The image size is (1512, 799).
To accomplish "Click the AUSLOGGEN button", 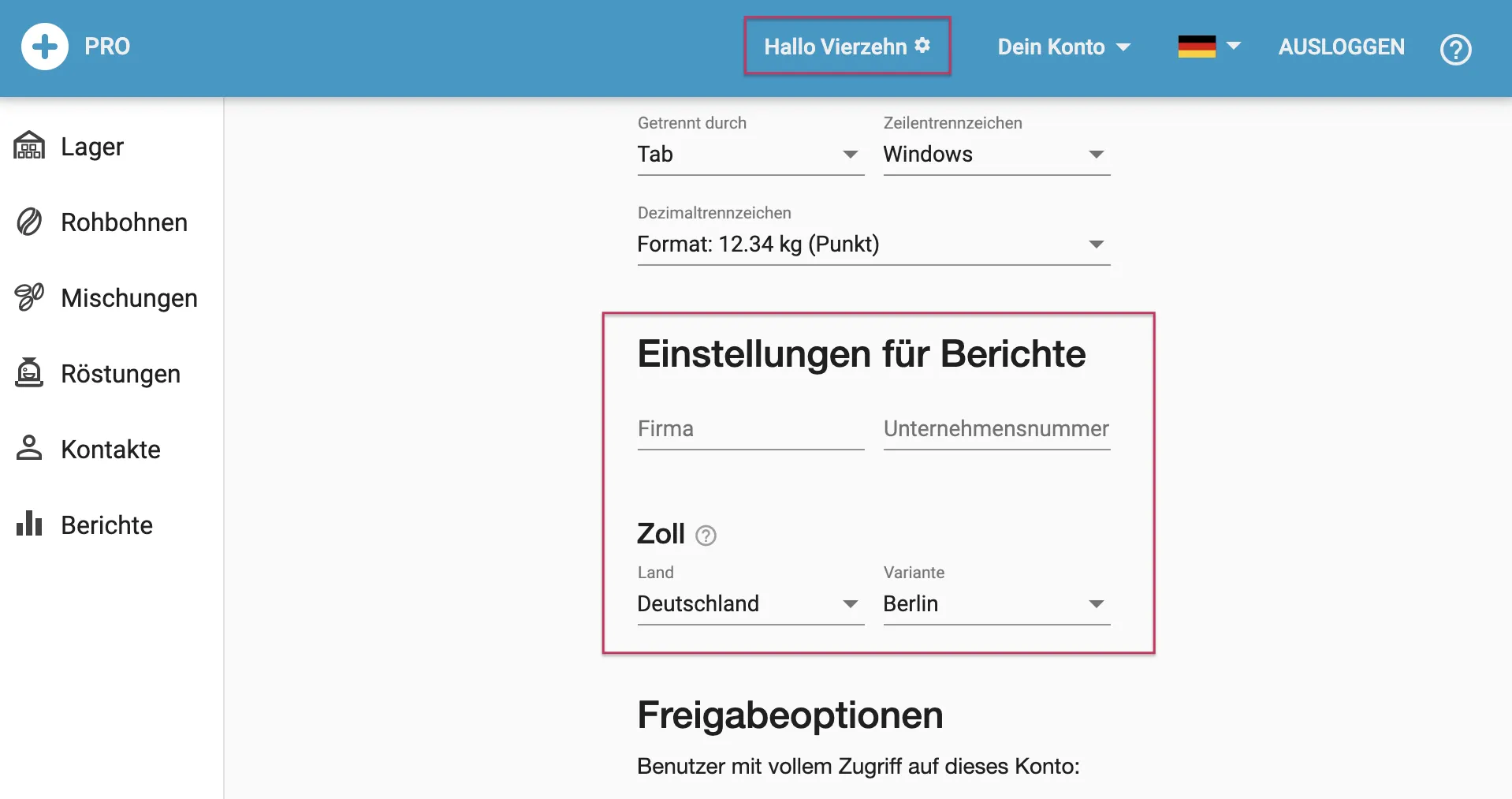I will point(1341,47).
